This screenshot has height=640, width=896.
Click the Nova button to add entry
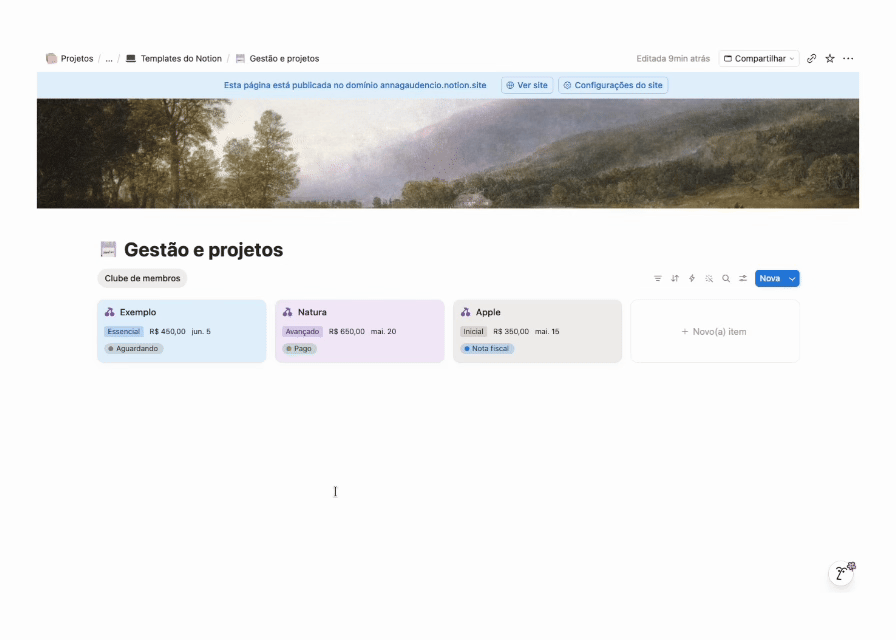(x=770, y=278)
